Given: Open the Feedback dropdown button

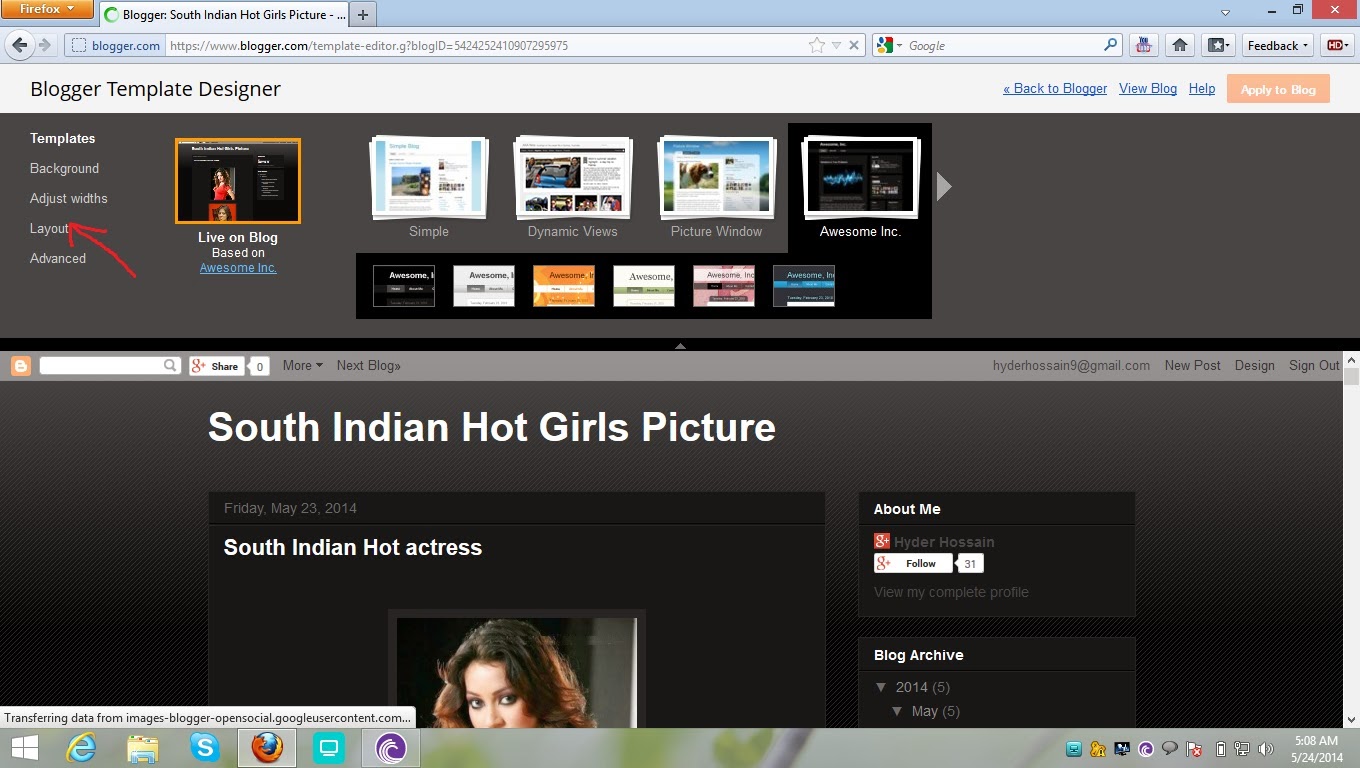Looking at the screenshot, I should [x=1278, y=45].
